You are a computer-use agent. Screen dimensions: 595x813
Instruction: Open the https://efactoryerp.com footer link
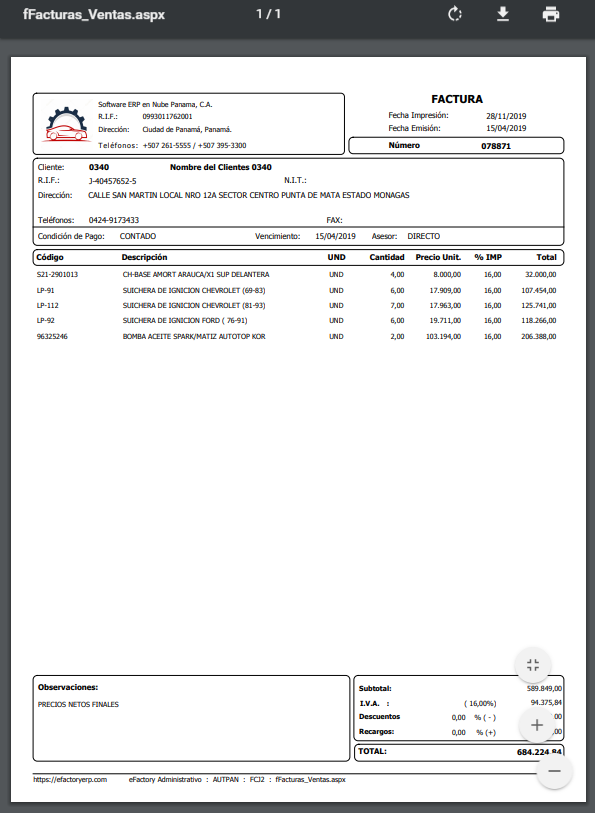coord(70,779)
